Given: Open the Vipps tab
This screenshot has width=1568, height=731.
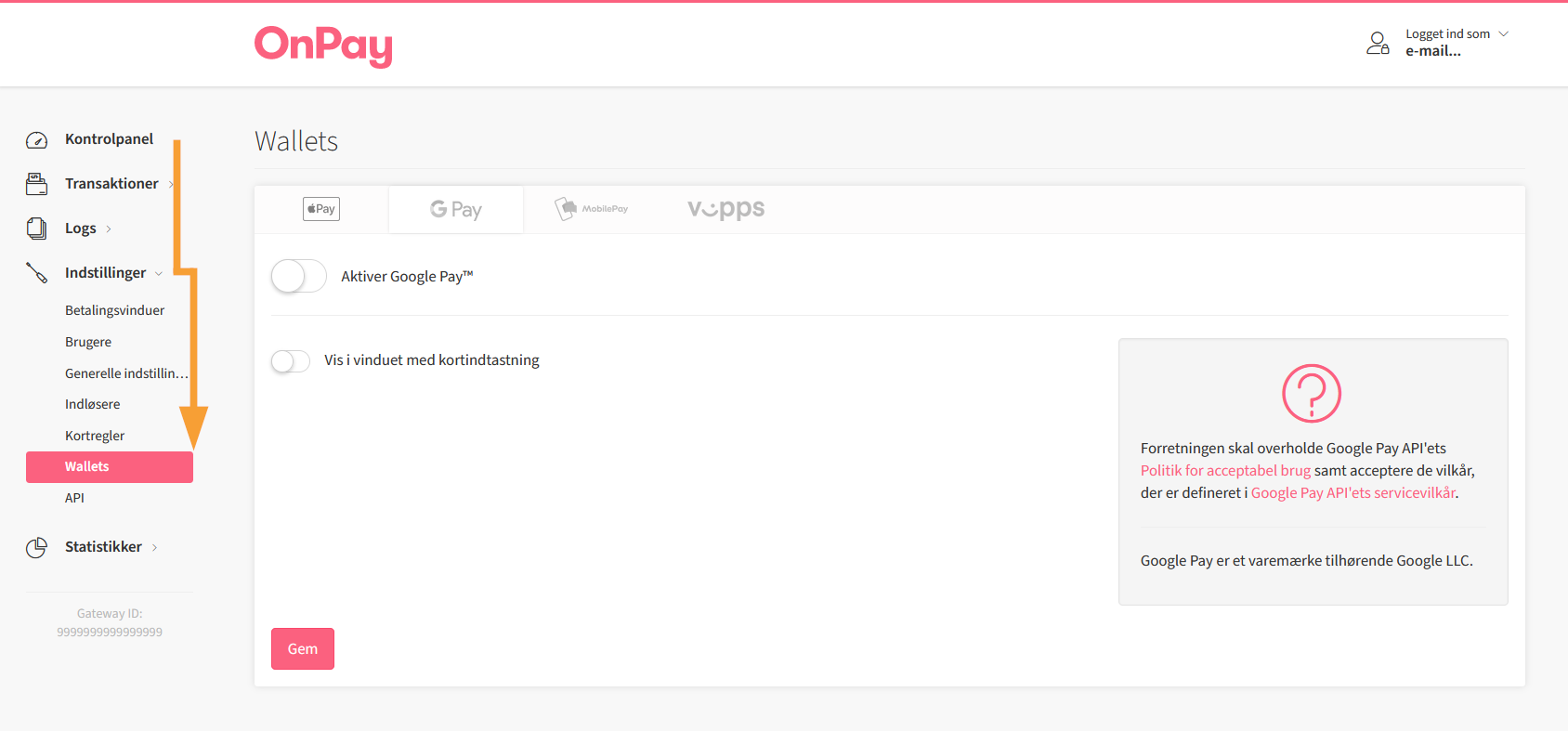Looking at the screenshot, I should coord(726,209).
